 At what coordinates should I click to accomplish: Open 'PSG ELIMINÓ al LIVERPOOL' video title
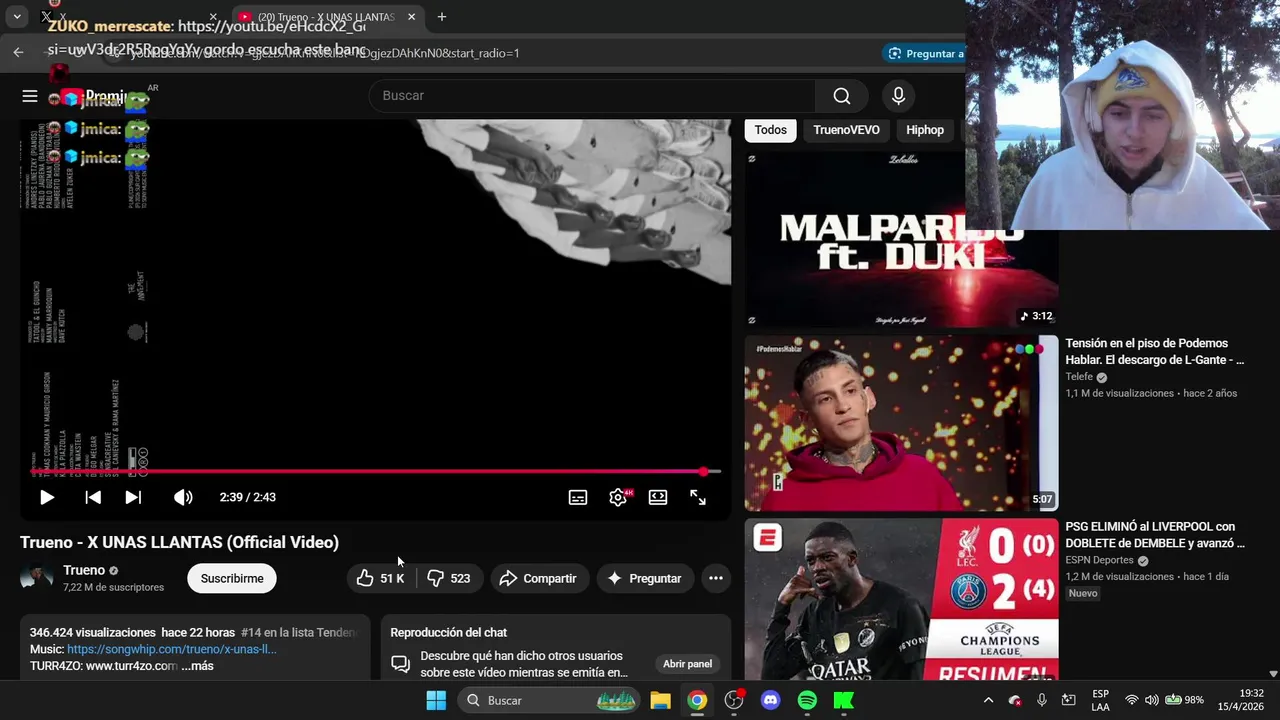pyautogui.click(x=1155, y=535)
